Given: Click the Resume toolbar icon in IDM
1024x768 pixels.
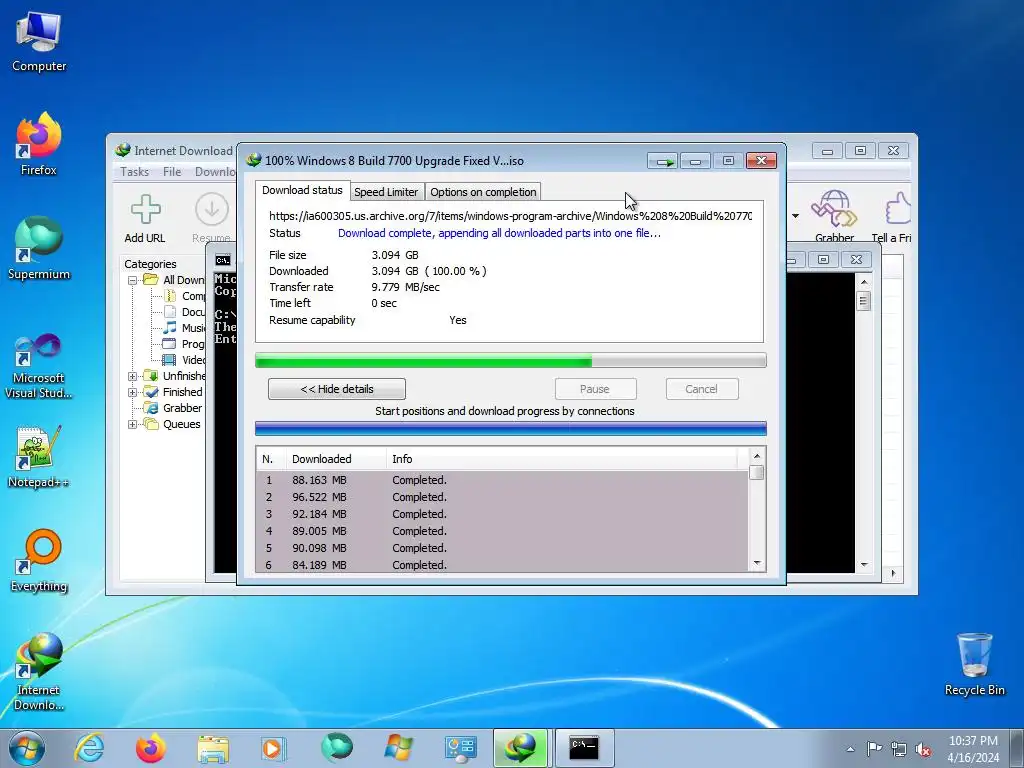Looking at the screenshot, I should point(211,219).
